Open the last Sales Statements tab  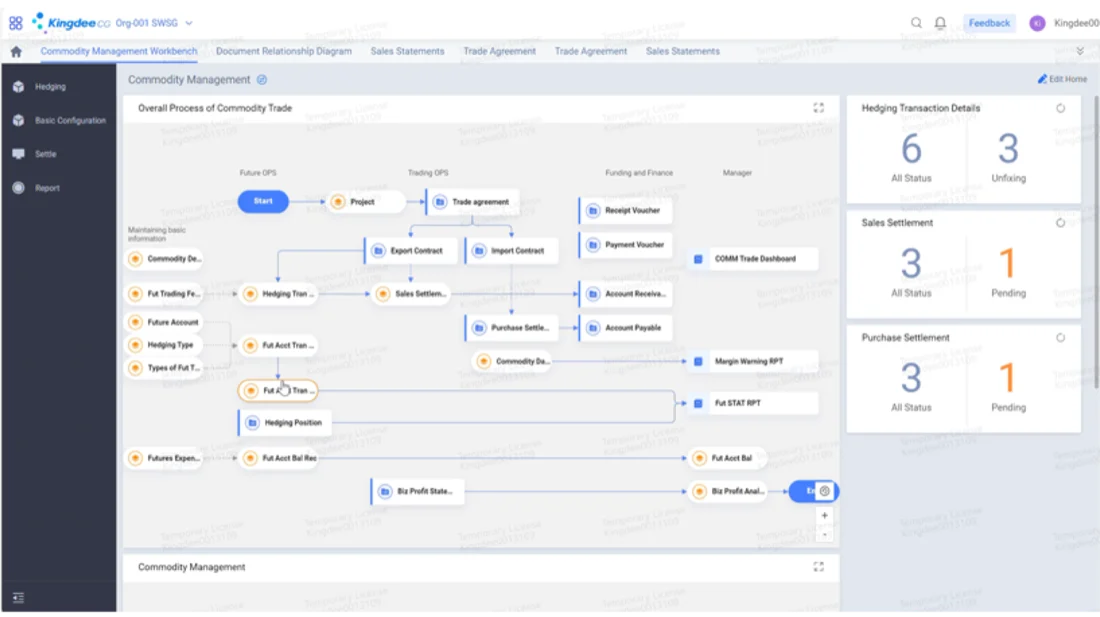coord(683,51)
